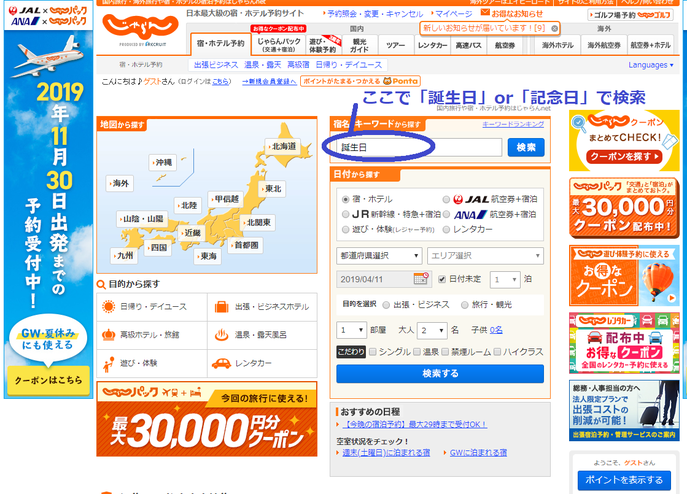Select JR新幹線・特急+宿泊 radio option
Screen dimensions: 687x494
(345, 214)
